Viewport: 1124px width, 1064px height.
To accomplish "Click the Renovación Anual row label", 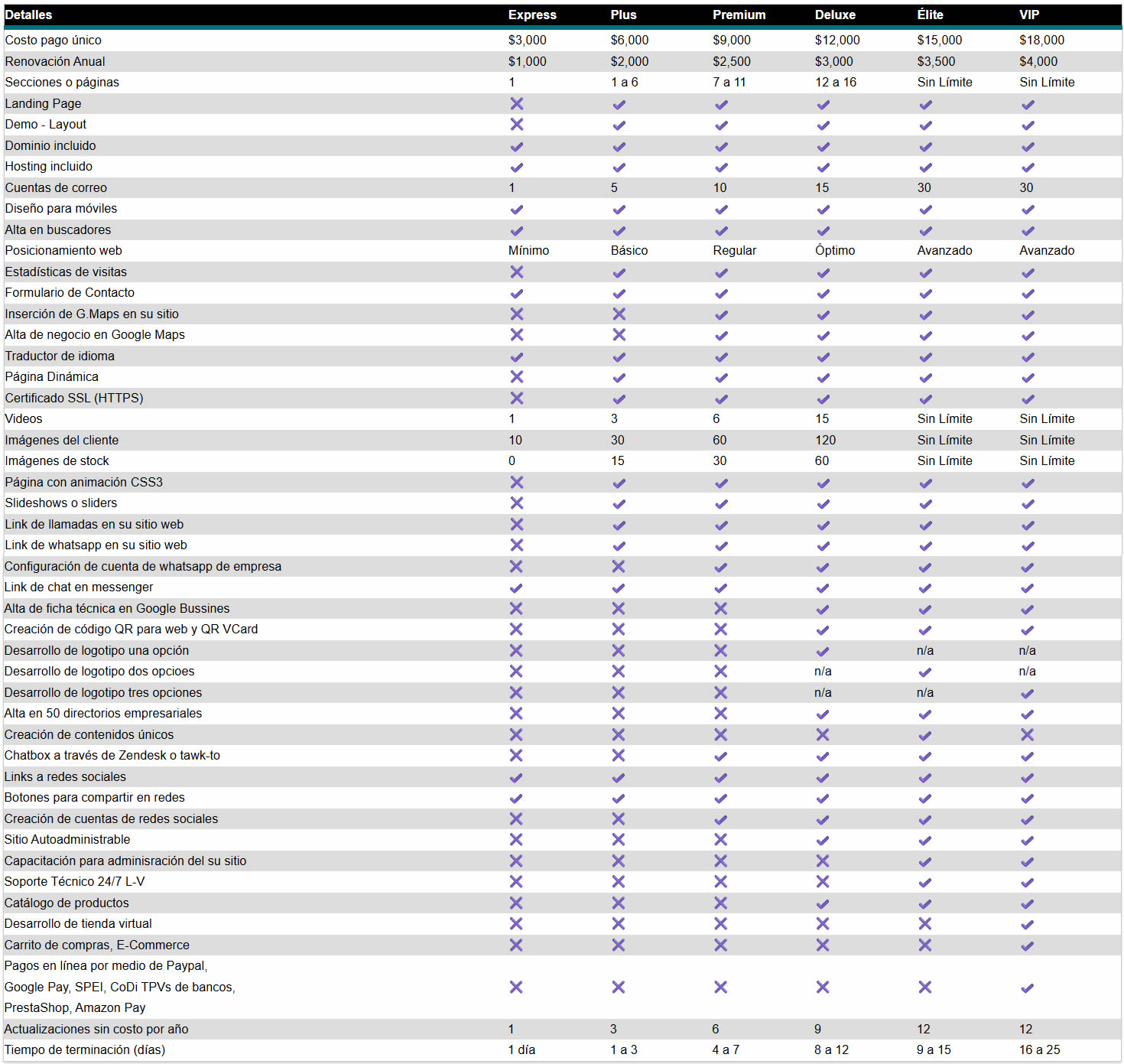I will click(55, 61).
